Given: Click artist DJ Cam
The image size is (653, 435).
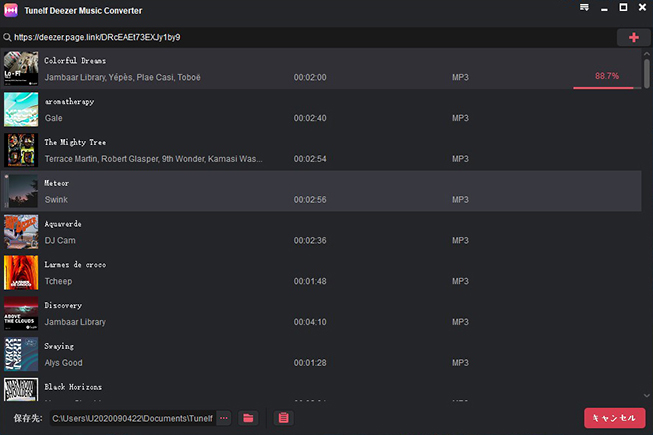Looking at the screenshot, I should [60, 241].
